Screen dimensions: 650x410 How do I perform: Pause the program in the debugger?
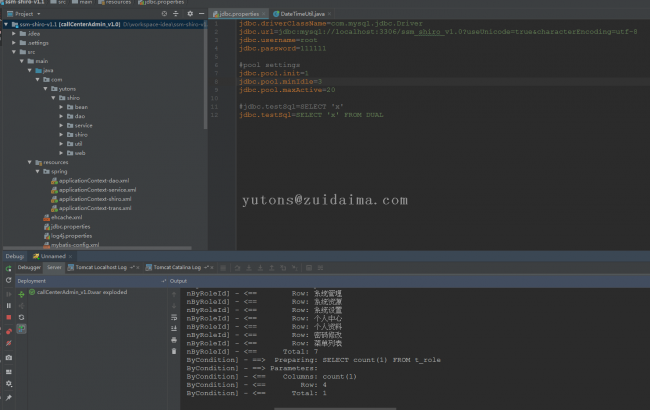9,304
